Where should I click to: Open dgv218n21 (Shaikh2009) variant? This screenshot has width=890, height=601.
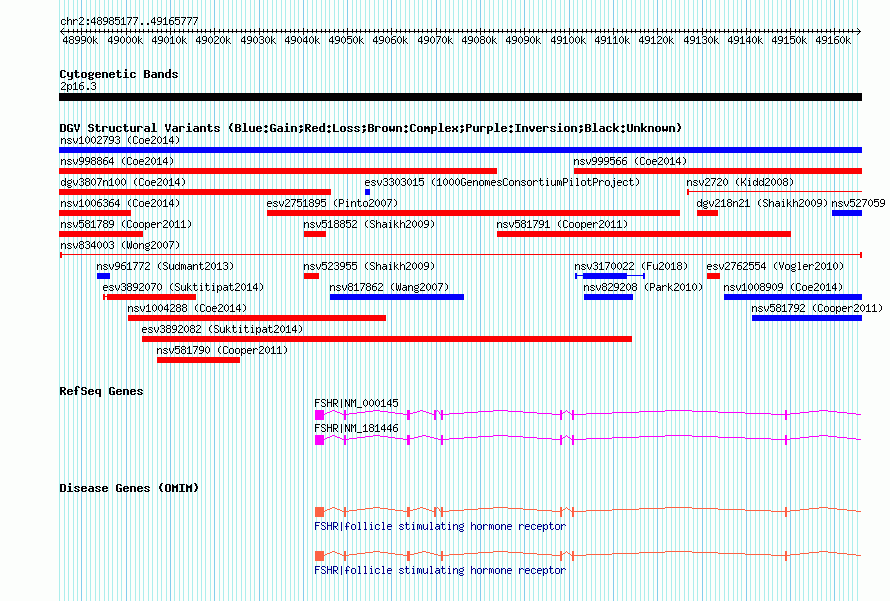click(x=707, y=213)
